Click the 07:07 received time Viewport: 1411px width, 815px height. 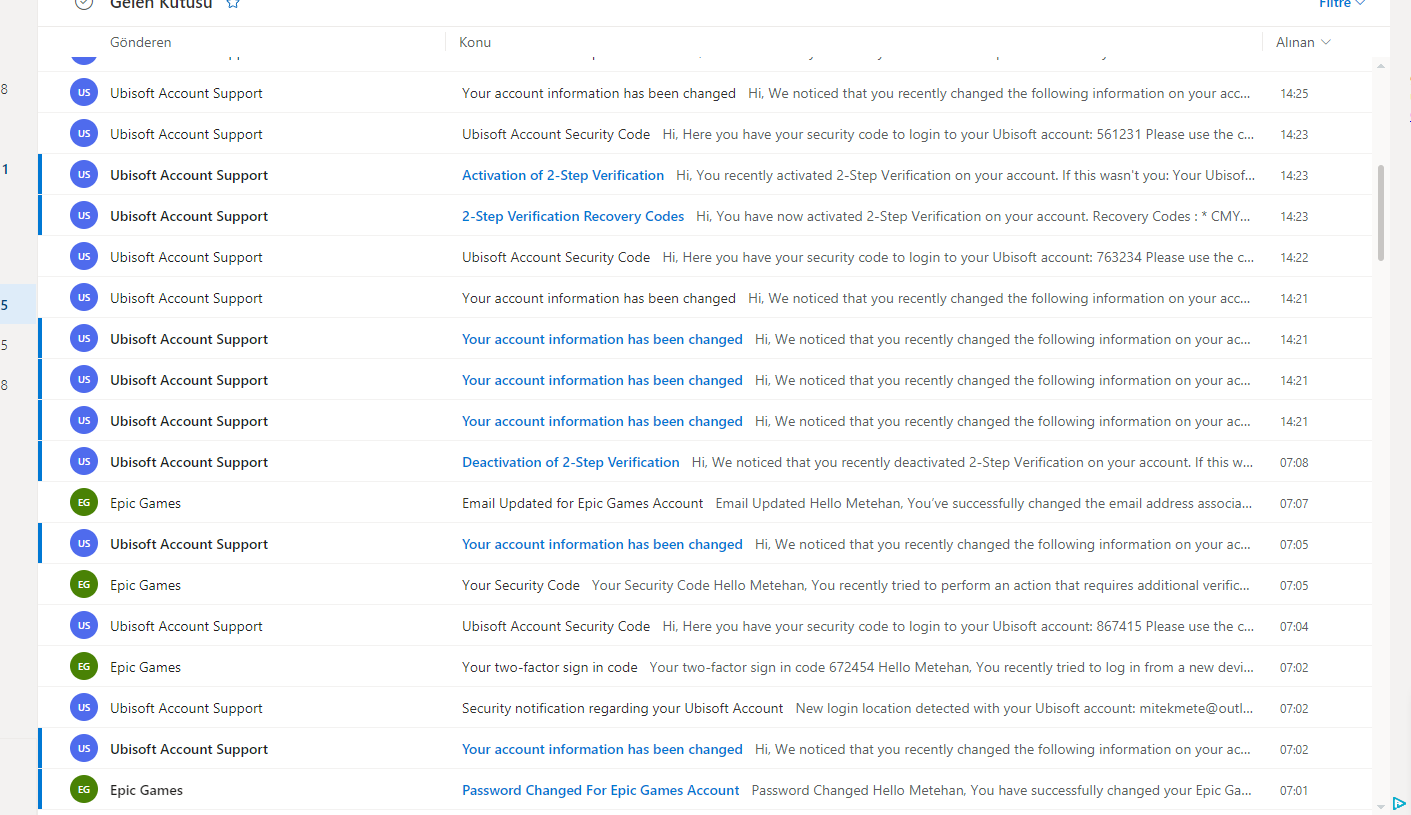1294,503
